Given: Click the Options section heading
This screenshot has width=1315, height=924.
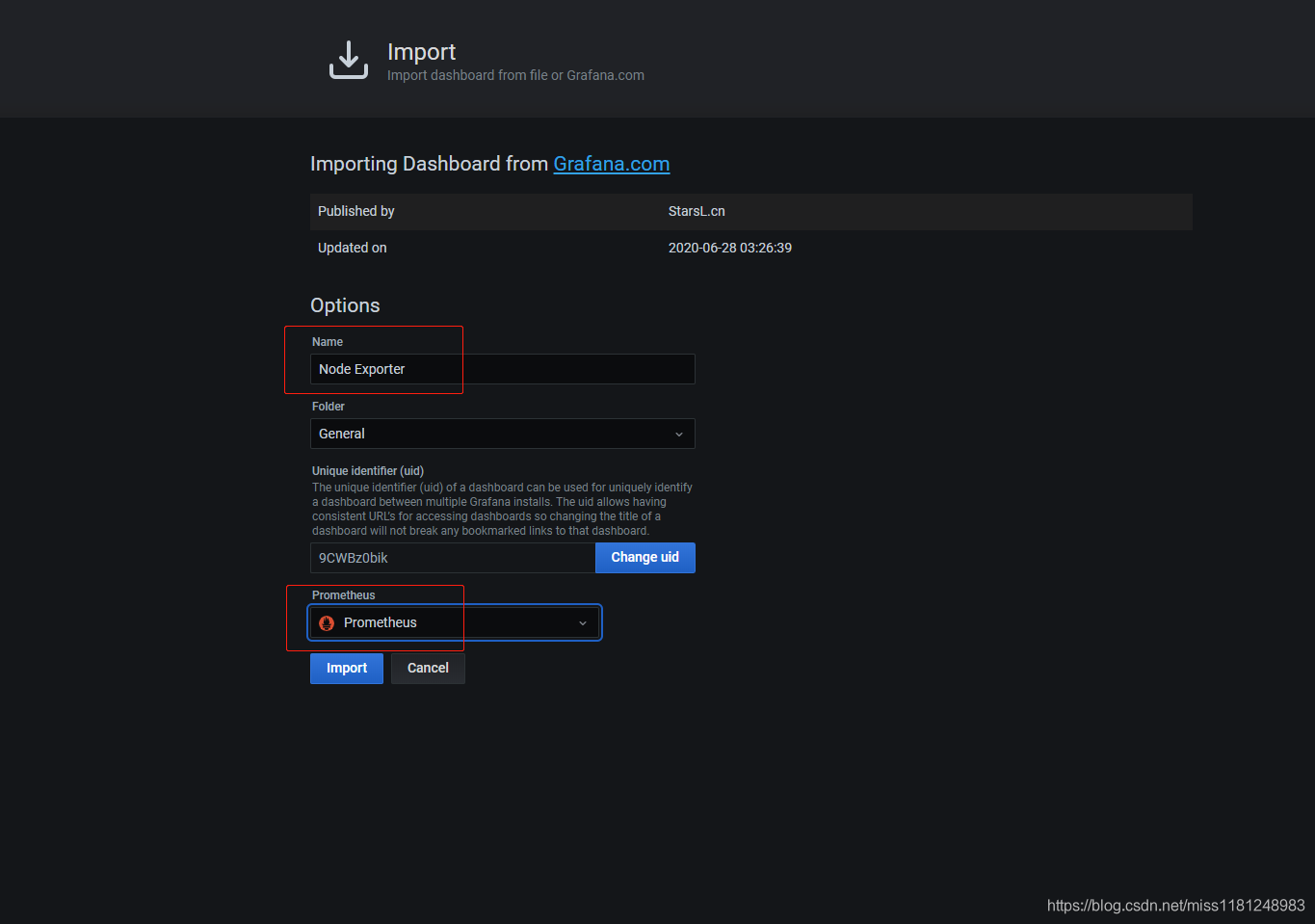Looking at the screenshot, I should [x=345, y=305].
